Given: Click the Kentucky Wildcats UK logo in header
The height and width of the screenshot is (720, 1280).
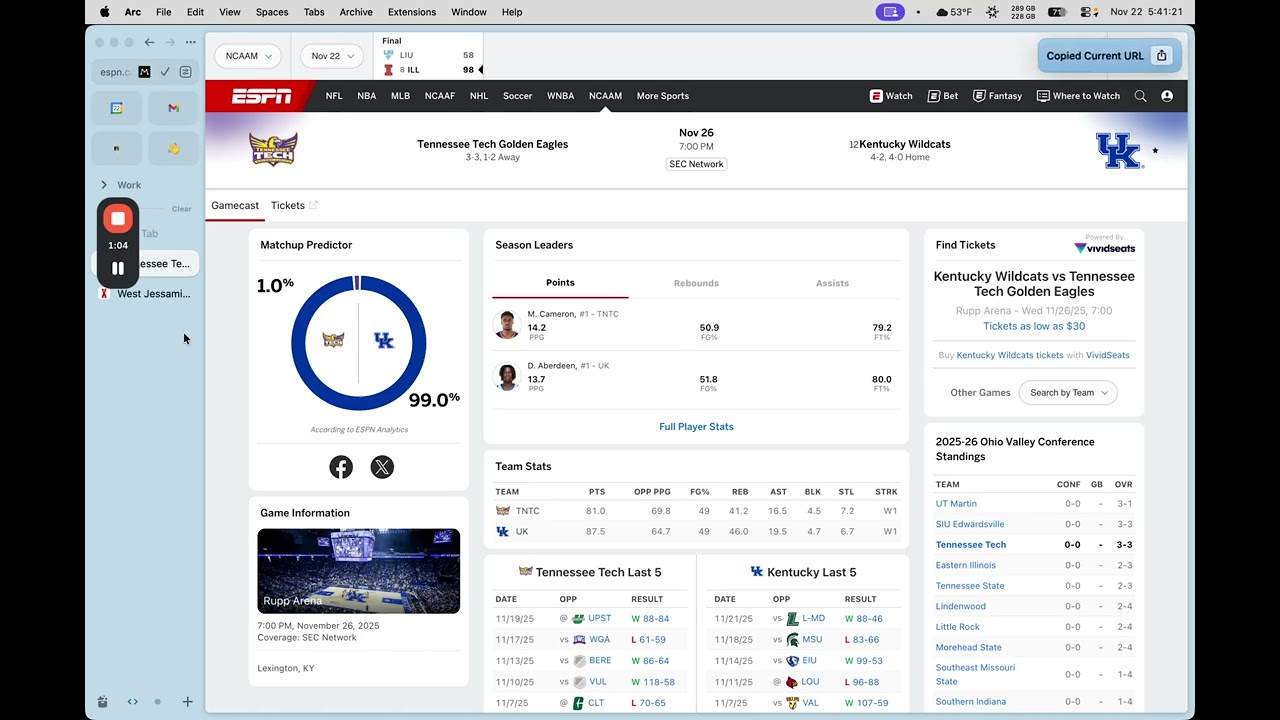Looking at the screenshot, I should [x=1118, y=150].
